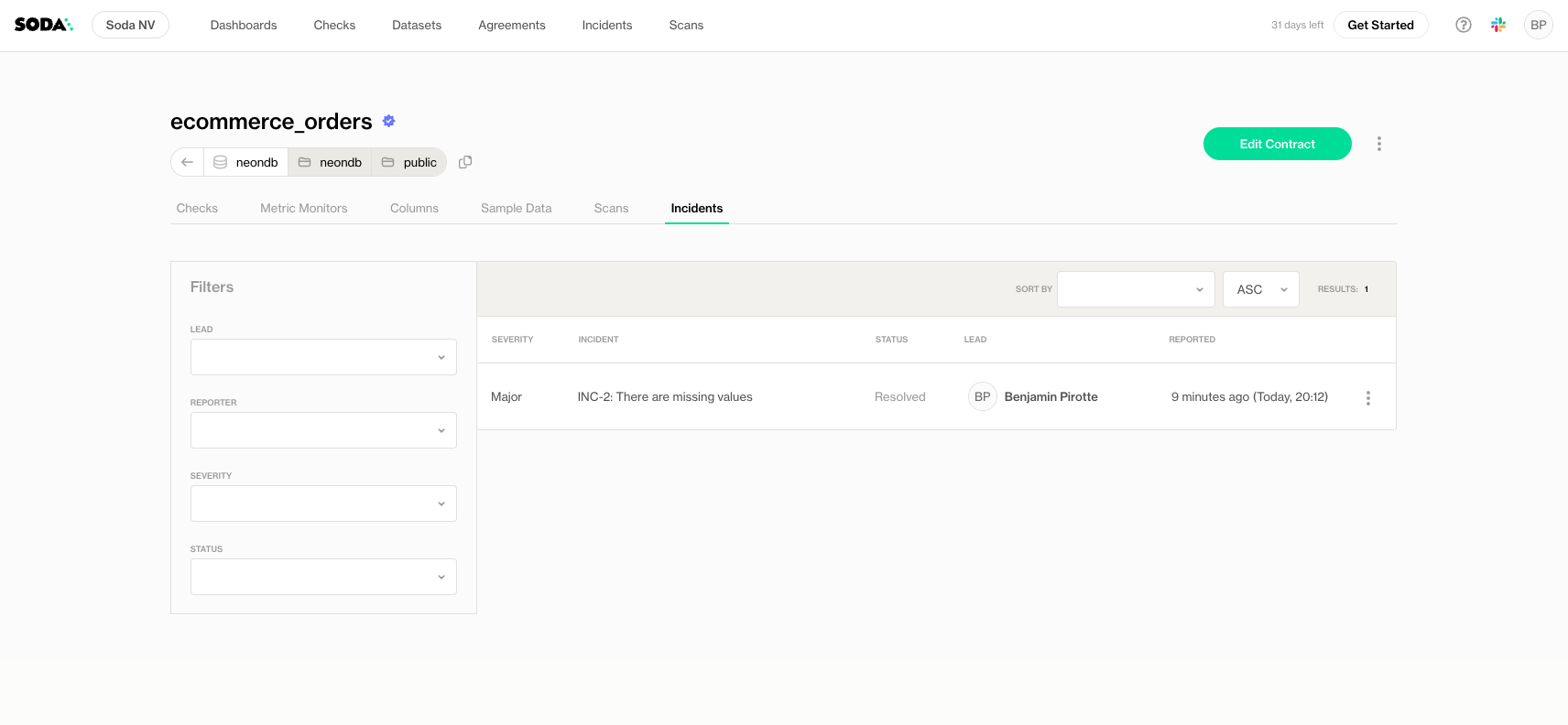This screenshot has height=725, width=1568.
Task: Open the BP user avatar menu
Action: [x=1538, y=25]
